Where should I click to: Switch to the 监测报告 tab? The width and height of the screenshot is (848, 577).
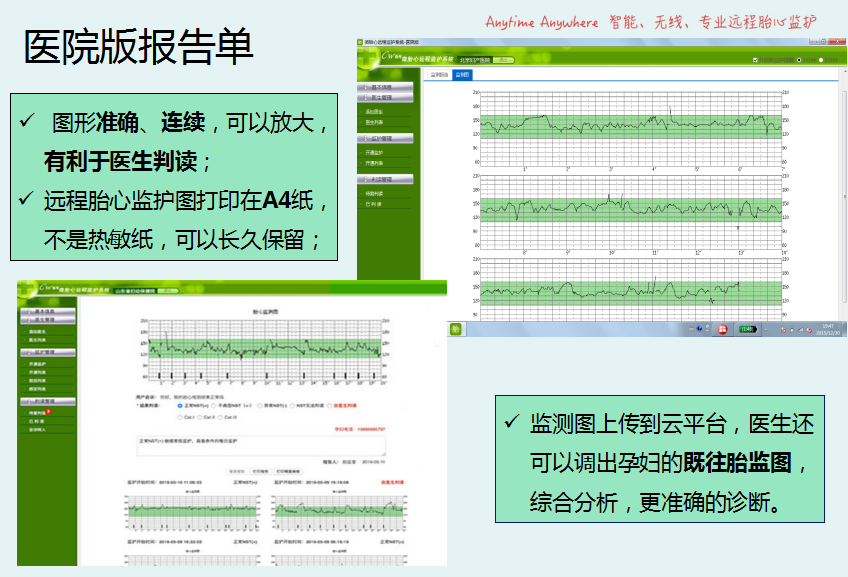point(439,75)
